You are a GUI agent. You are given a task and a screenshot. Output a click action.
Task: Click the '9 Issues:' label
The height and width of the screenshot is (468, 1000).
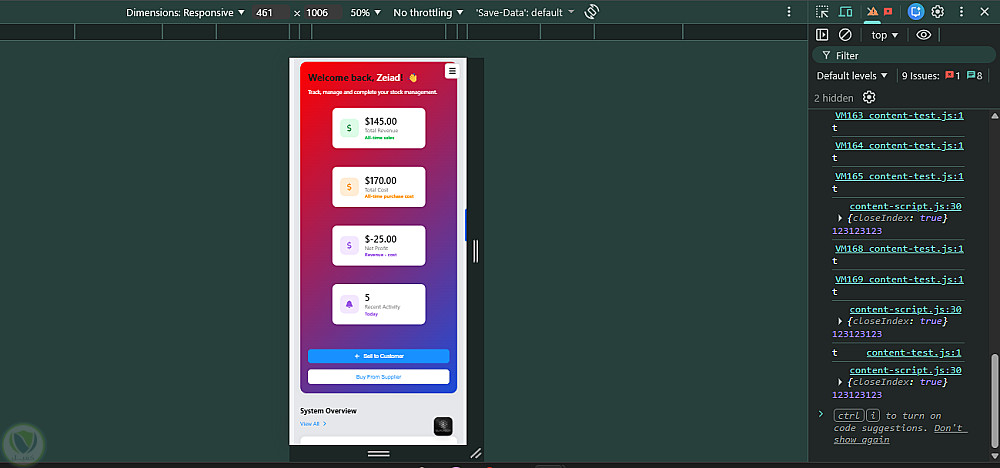pos(920,76)
